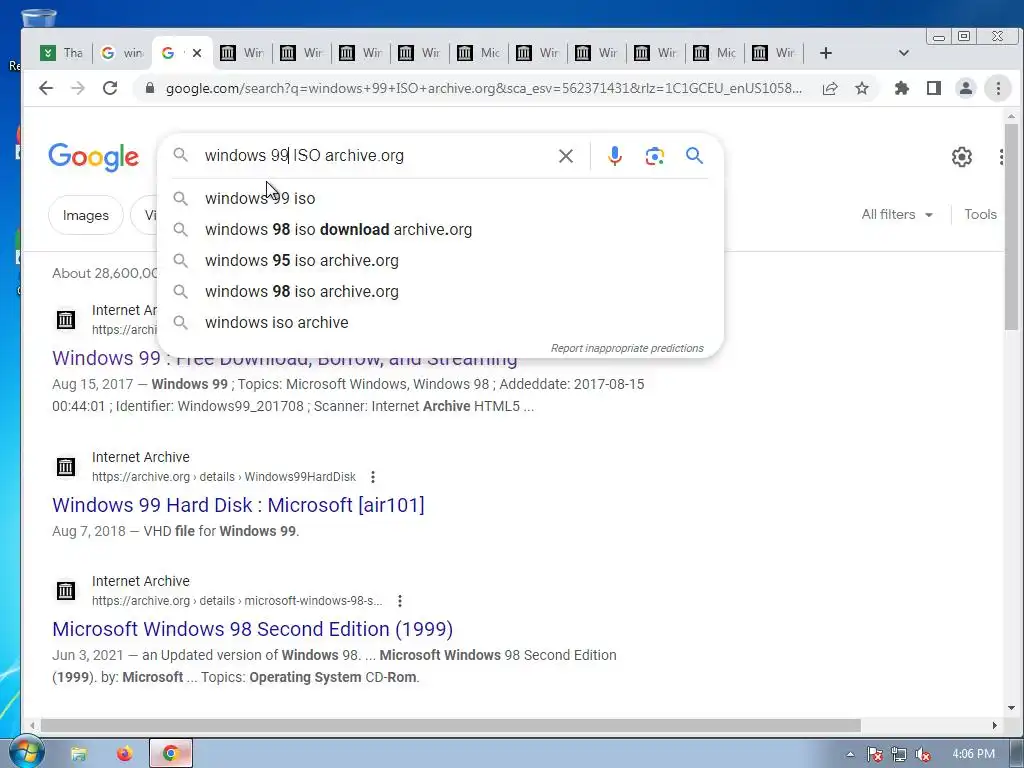Switch to the first 'Mic' archive tab
This screenshot has height=768, width=1024.
(x=478, y=53)
